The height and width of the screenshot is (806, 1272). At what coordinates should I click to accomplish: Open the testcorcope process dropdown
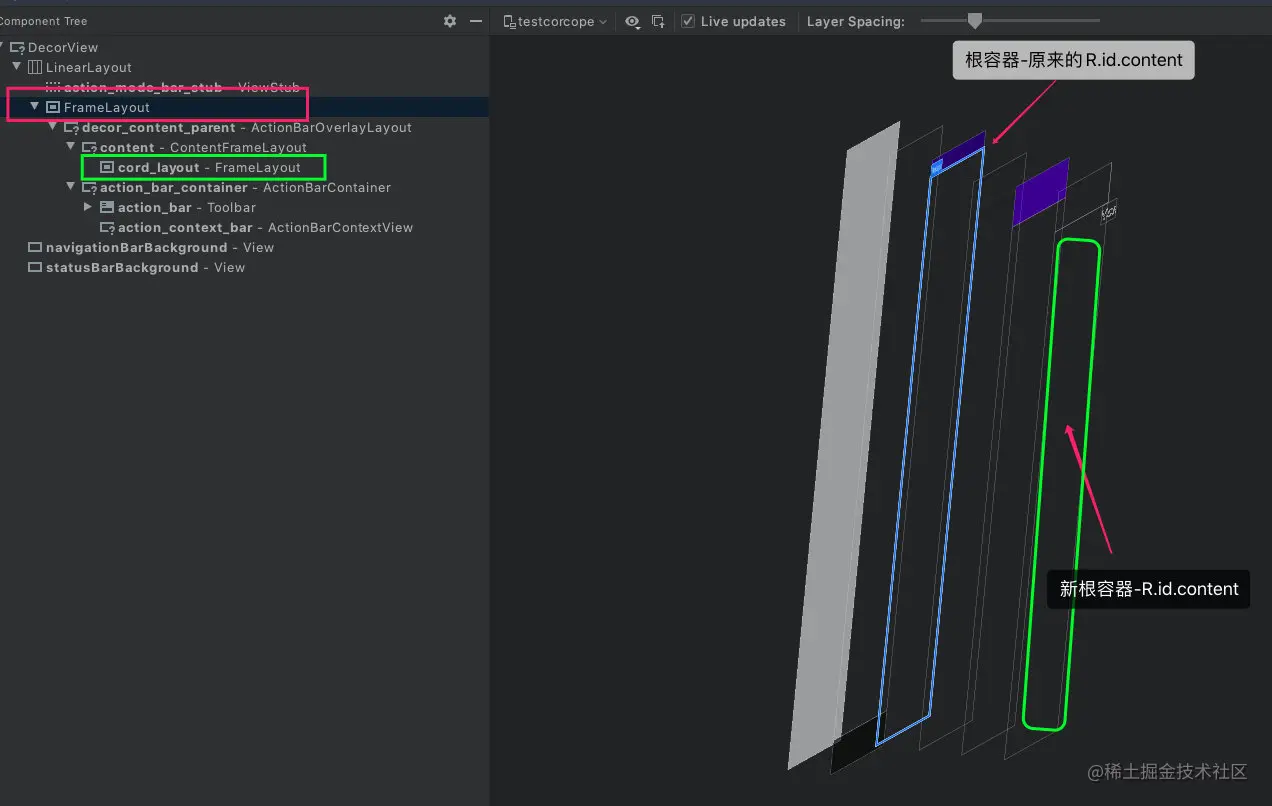point(555,21)
